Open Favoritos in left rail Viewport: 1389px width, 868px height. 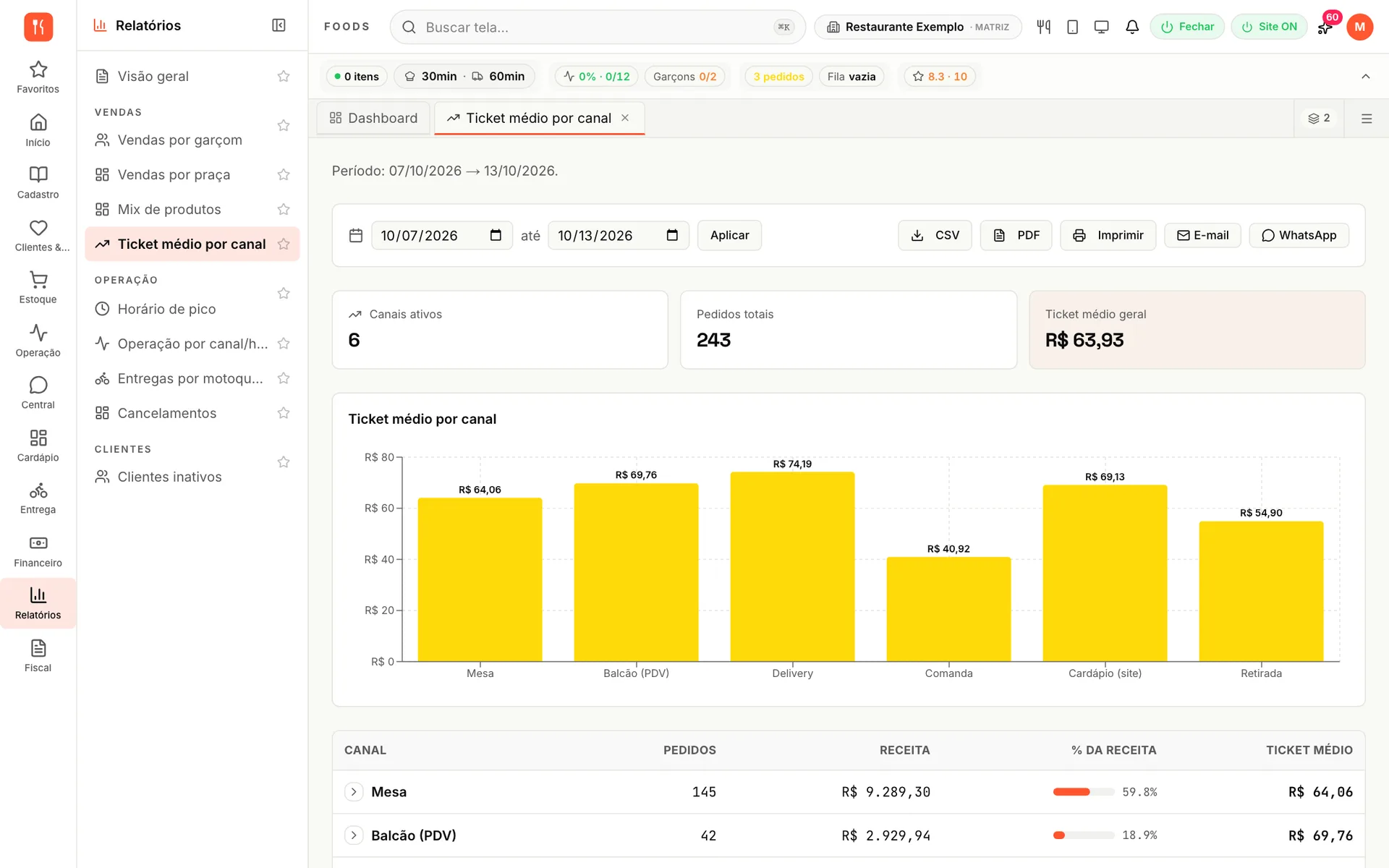coord(38,77)
